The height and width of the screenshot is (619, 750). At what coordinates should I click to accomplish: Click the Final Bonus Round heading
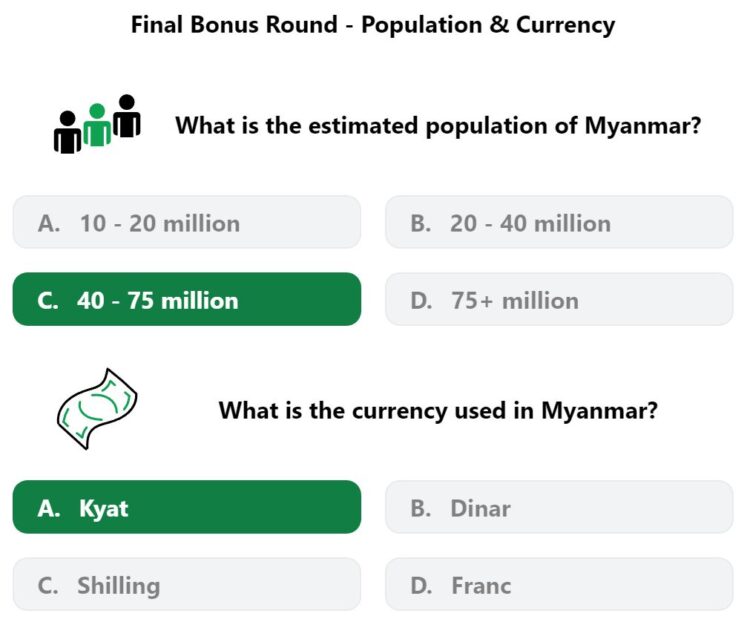(373, 25)
